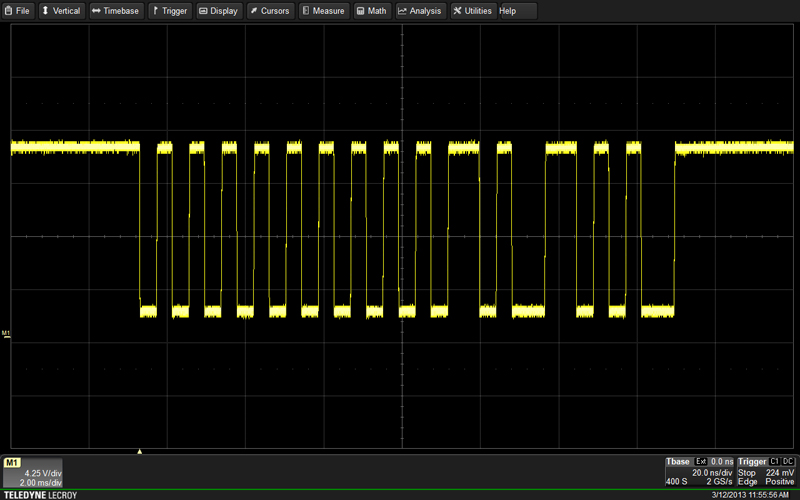Click the Help menu

[x=508, y=11]
